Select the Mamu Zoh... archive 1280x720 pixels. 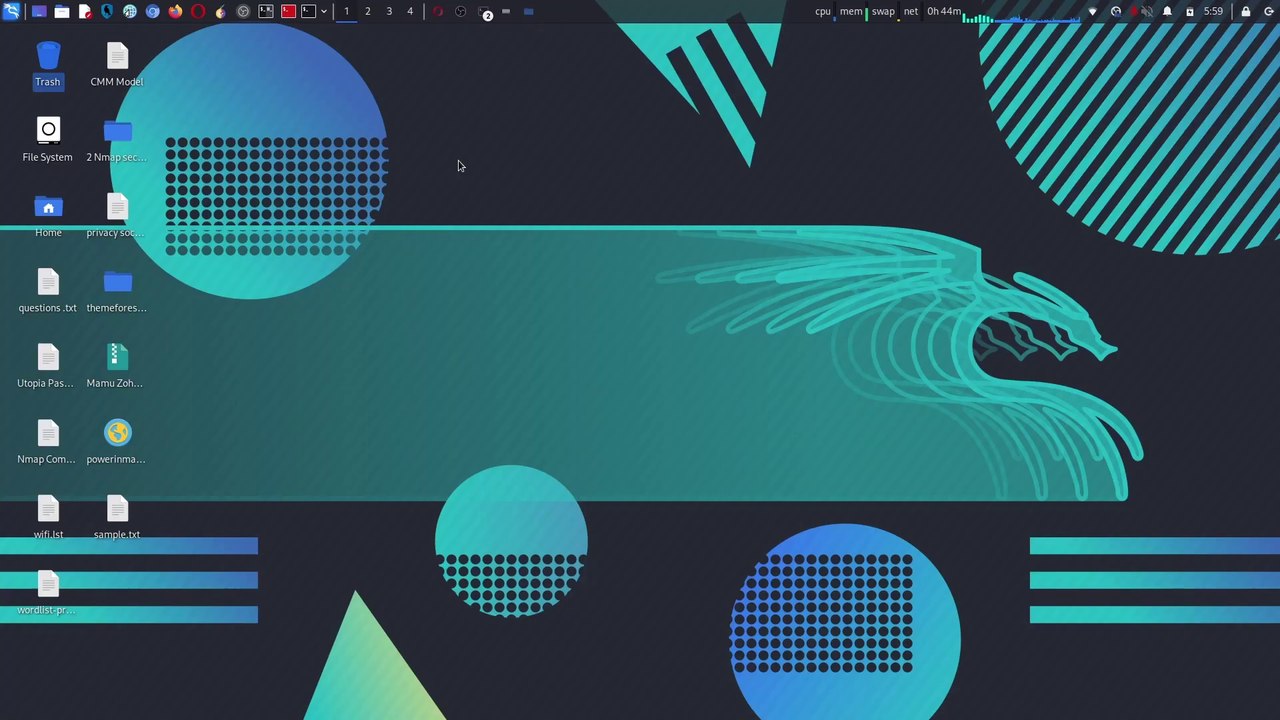point(117,366)
